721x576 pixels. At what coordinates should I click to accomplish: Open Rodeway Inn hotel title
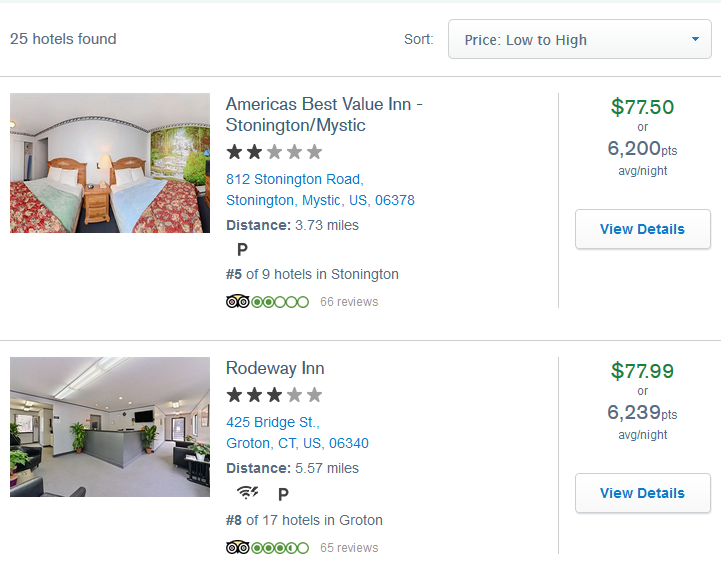tap(275, 368)
